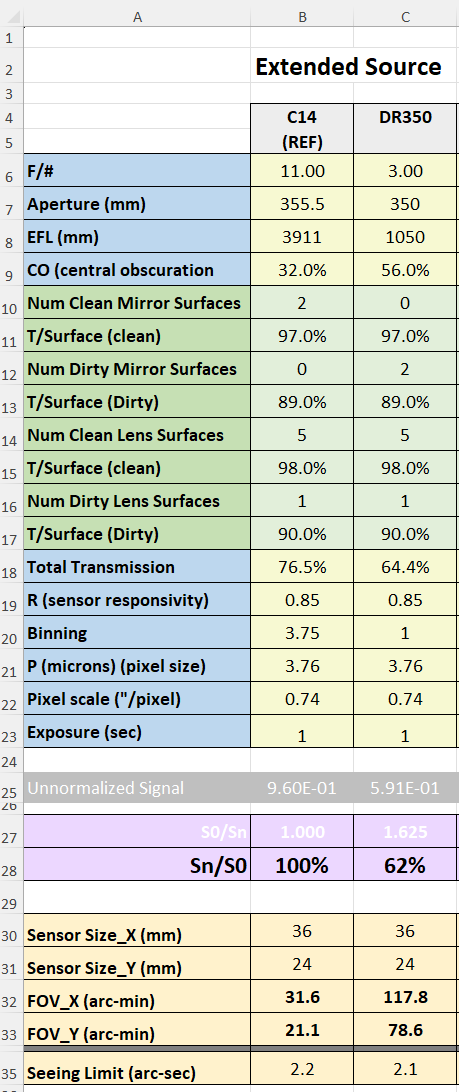Select column A header

pos(137,17)
